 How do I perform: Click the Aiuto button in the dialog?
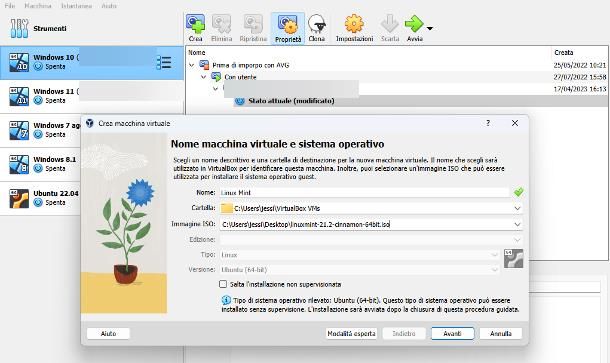click(x=108, y=333)
